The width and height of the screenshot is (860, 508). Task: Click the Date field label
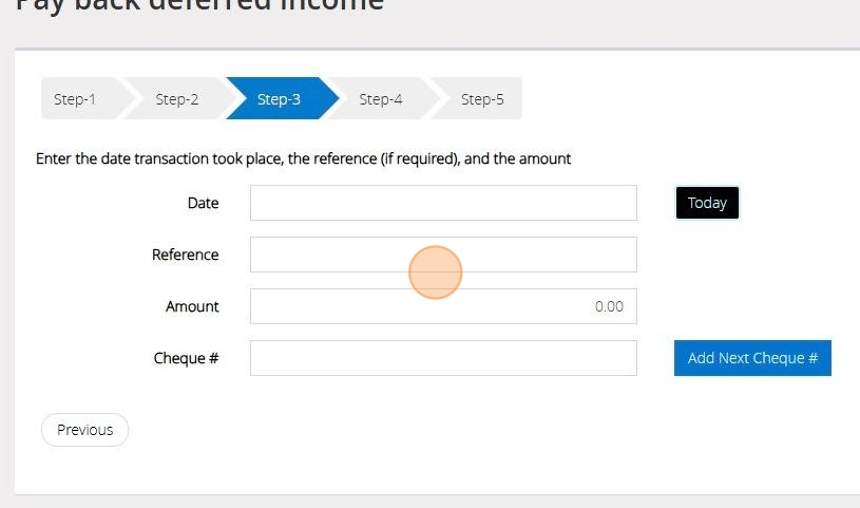203,203
